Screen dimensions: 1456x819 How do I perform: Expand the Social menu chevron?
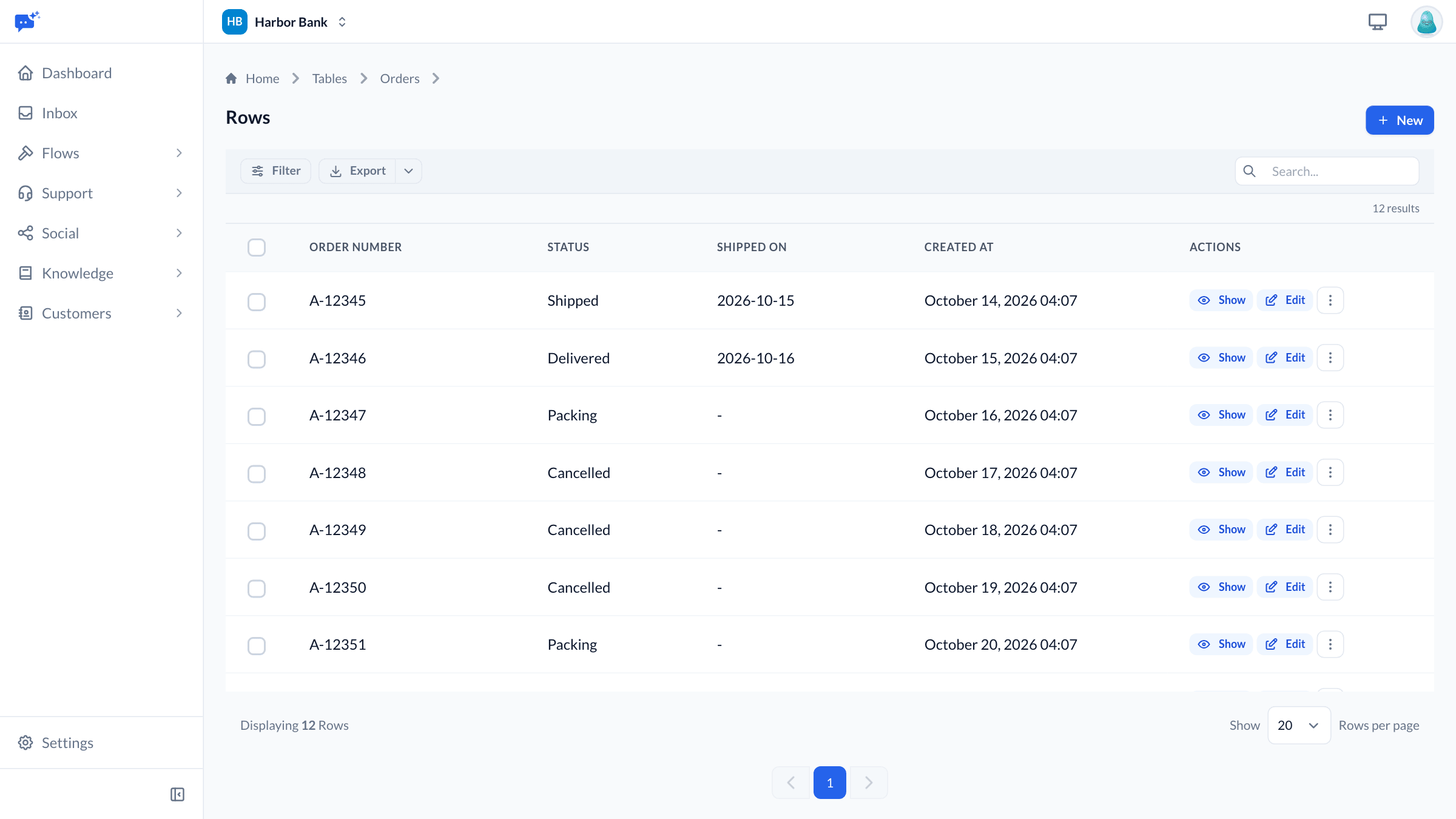pyautogui.click(x=179, y=234)
